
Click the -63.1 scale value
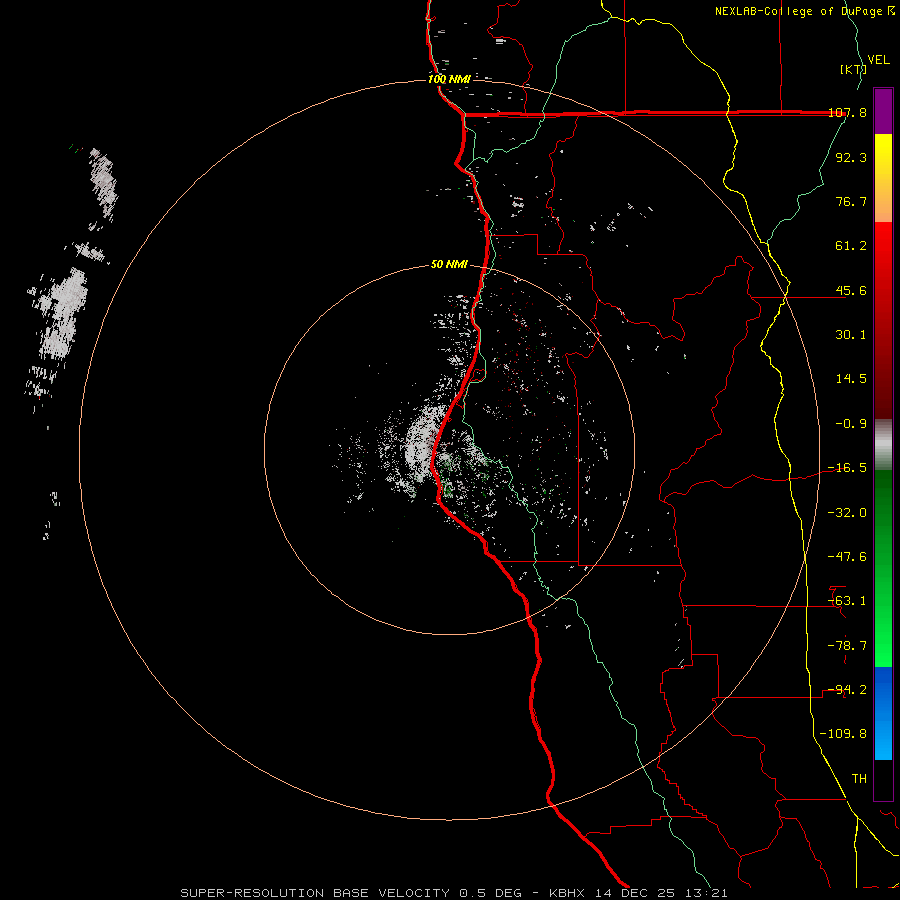point(847,601)
